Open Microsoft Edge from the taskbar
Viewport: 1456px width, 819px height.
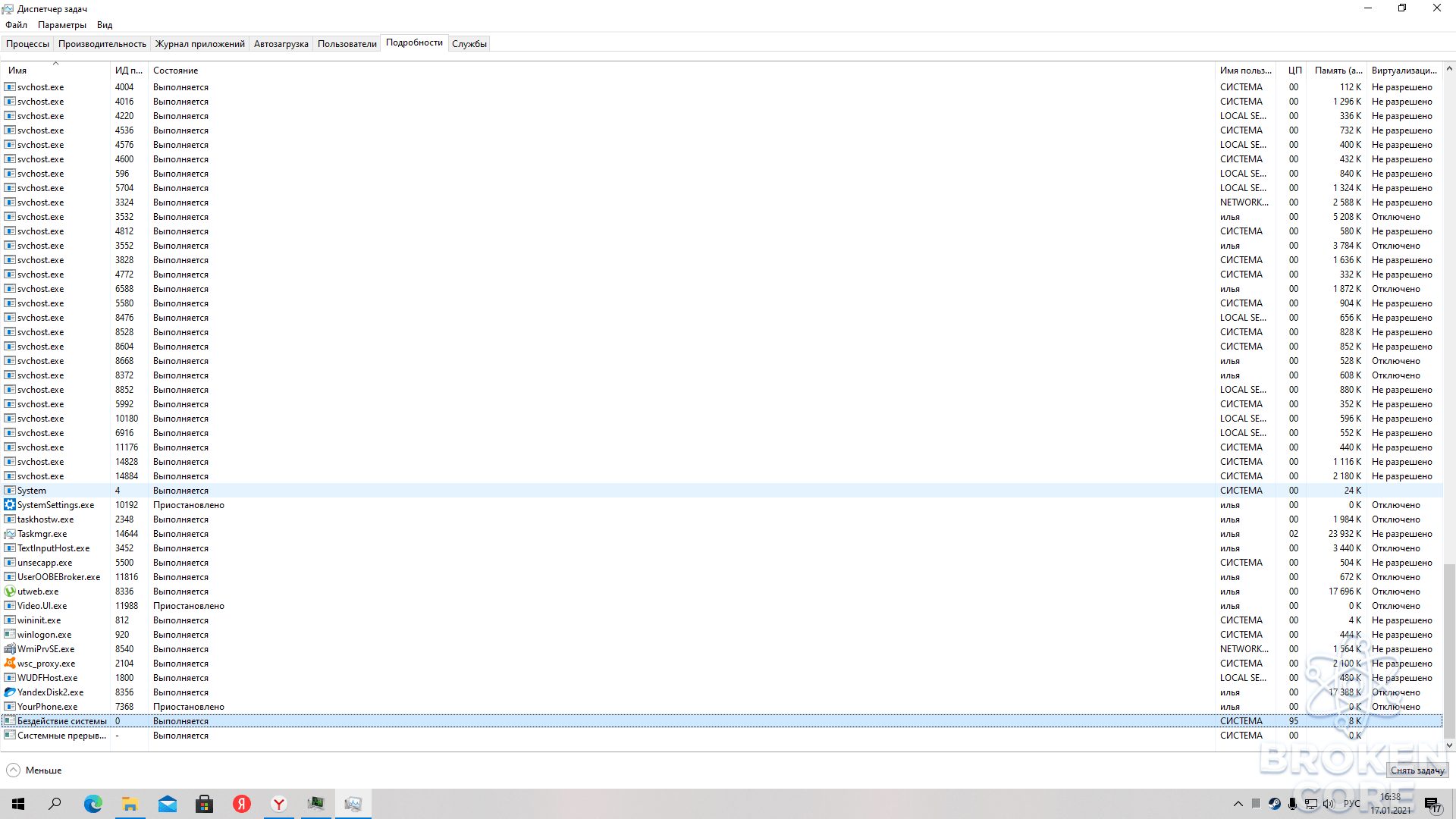(93, 804)
